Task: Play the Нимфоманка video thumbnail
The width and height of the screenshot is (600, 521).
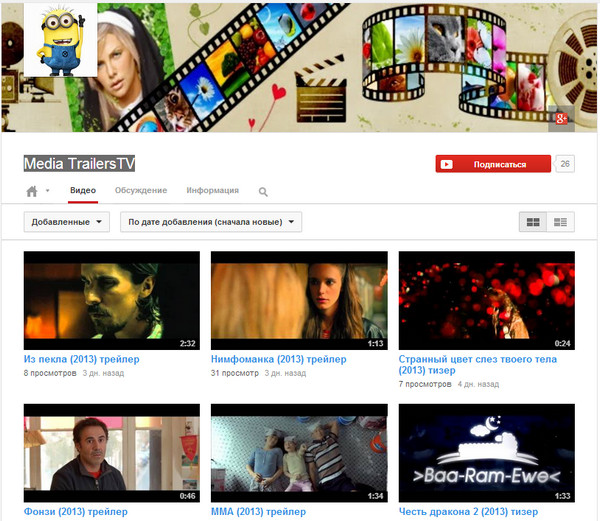Action: click(299, 300)
